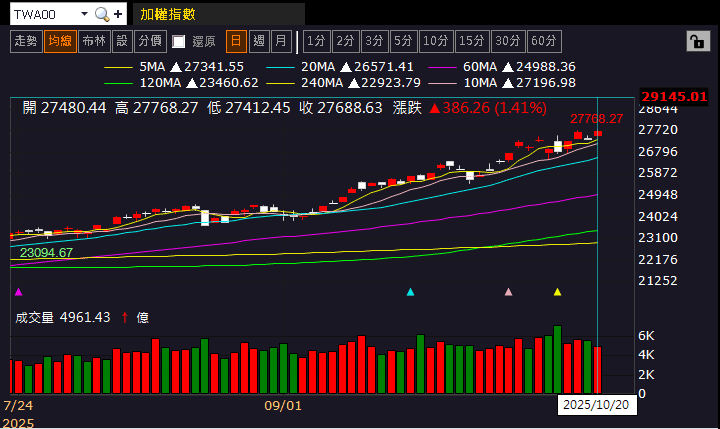Switch to daily 日 period

point(236,41)
